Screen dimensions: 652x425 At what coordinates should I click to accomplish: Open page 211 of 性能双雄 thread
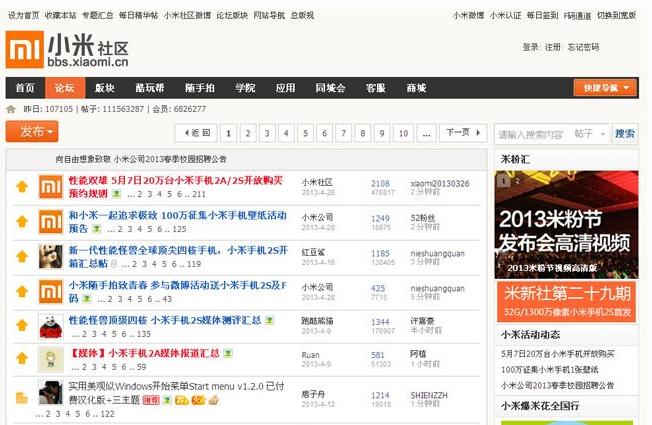pyautogui.click(x=199, y=194)
